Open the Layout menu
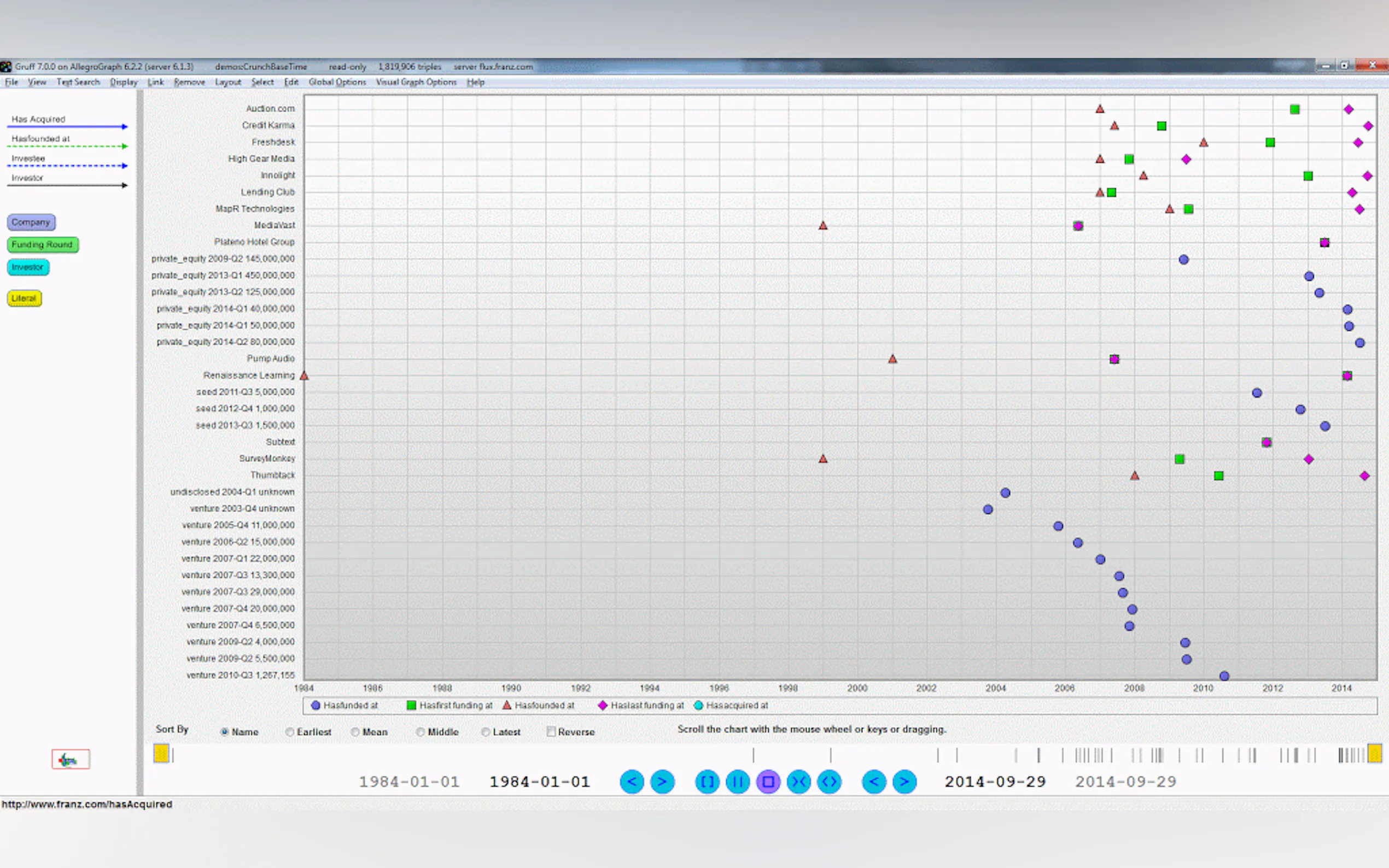Image resolution: width=1389 pixels, height=868 pixels. pos(227,82)
